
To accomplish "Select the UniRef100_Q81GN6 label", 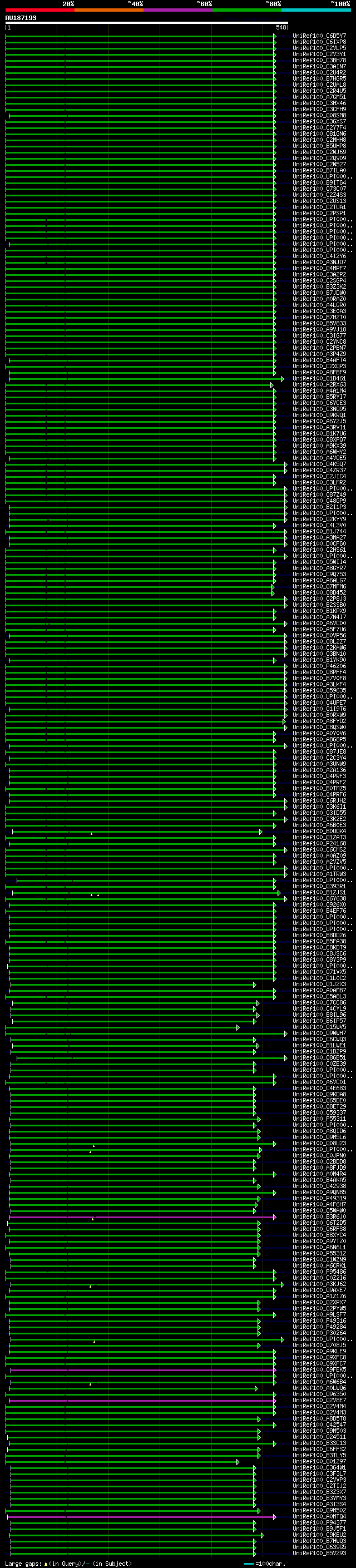I will pyautogui.click(x=319, y=134).
